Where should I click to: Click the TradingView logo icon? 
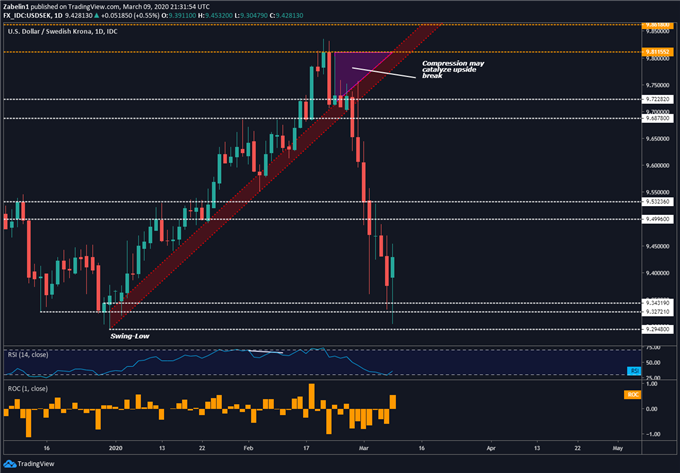tap(9, 464)
